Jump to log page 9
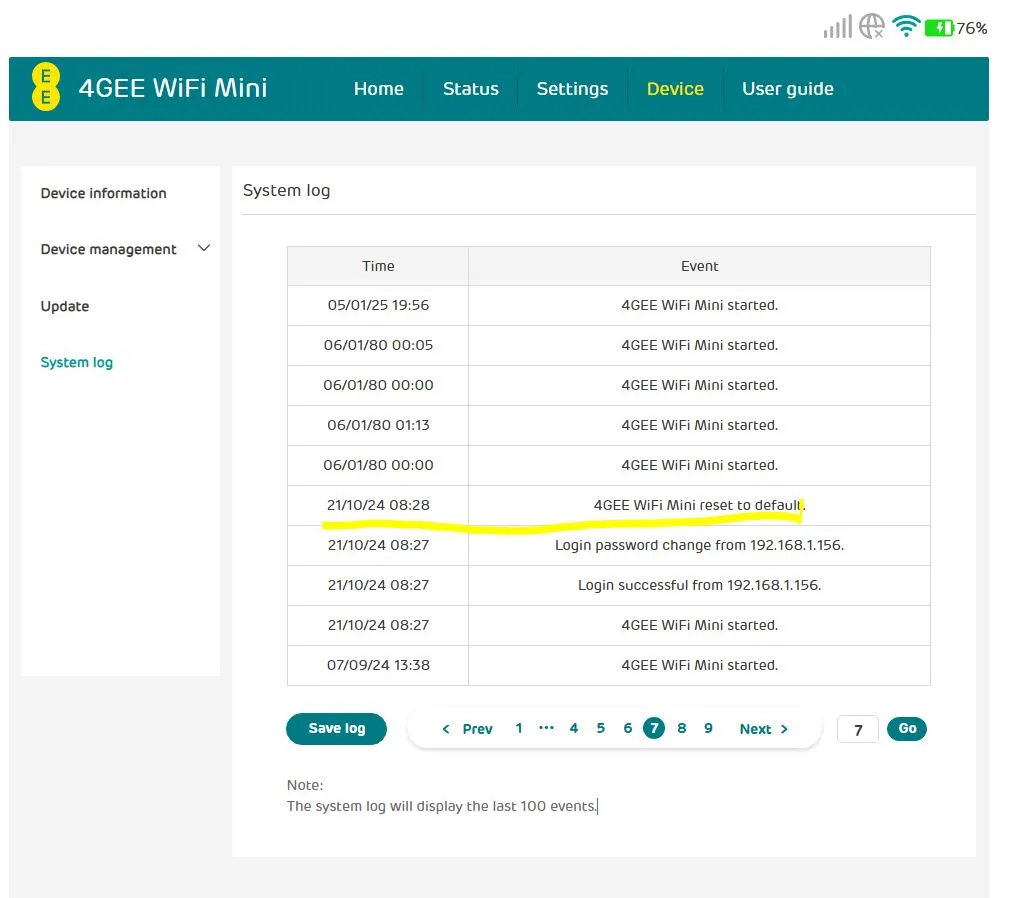Screen dimensions: 1015x898 (x=708, y=728)
